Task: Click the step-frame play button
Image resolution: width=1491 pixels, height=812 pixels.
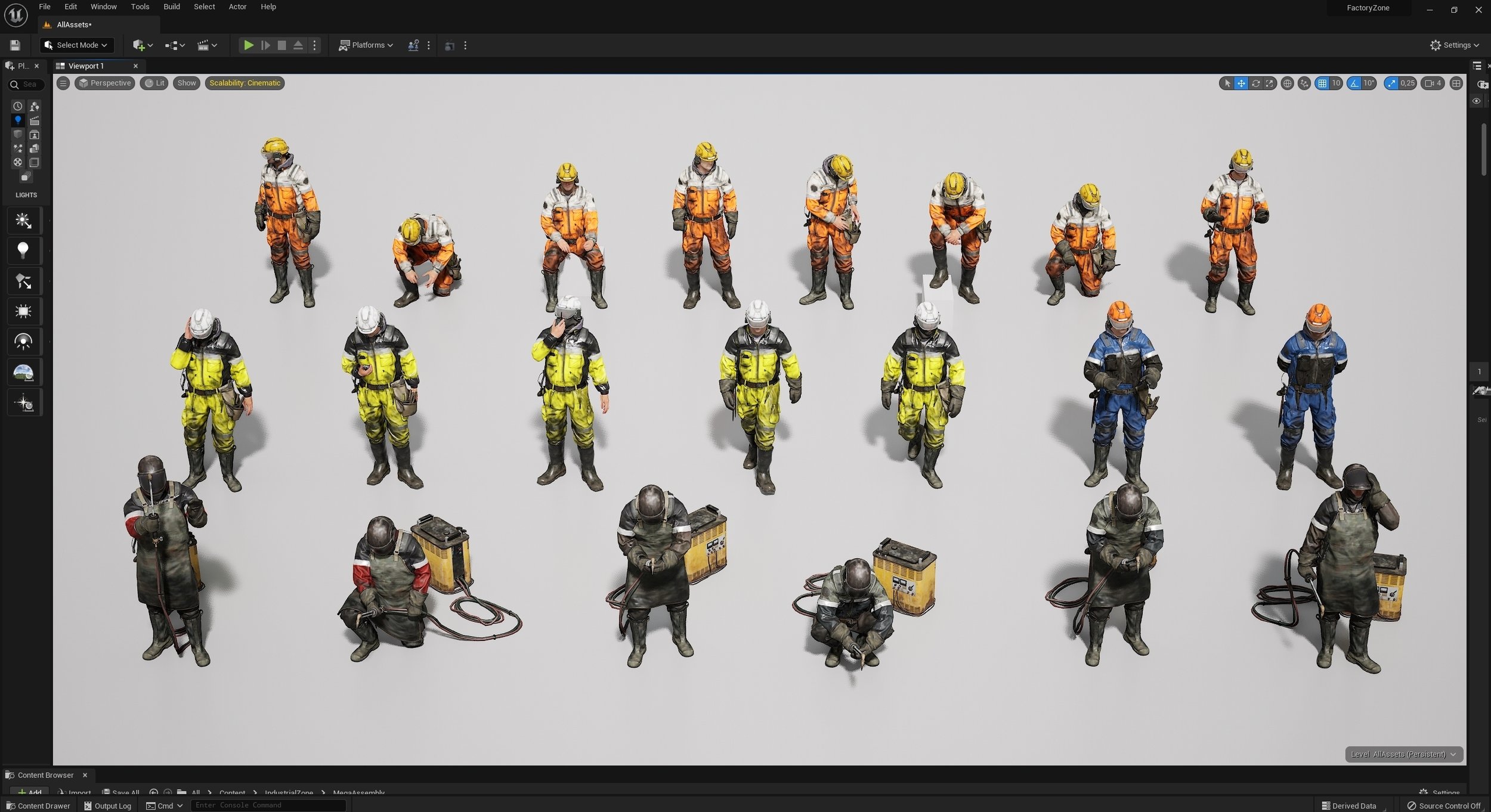Action: point(265,45)
